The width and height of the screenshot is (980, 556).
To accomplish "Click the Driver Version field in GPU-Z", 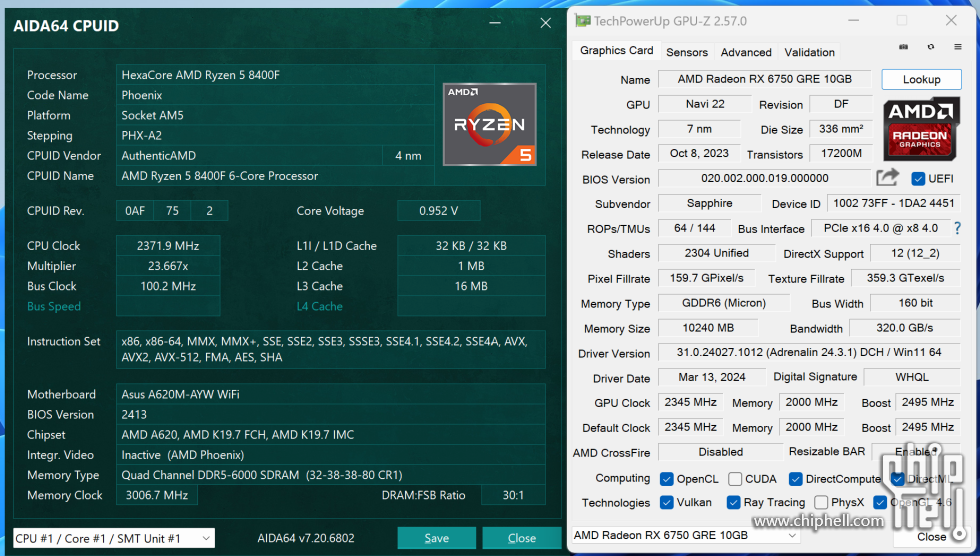I will click(809, 352).
